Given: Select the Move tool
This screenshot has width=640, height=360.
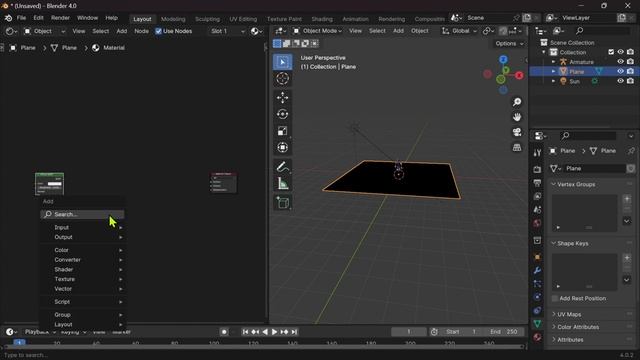Looking at the screenshot, I should point(282,98).
